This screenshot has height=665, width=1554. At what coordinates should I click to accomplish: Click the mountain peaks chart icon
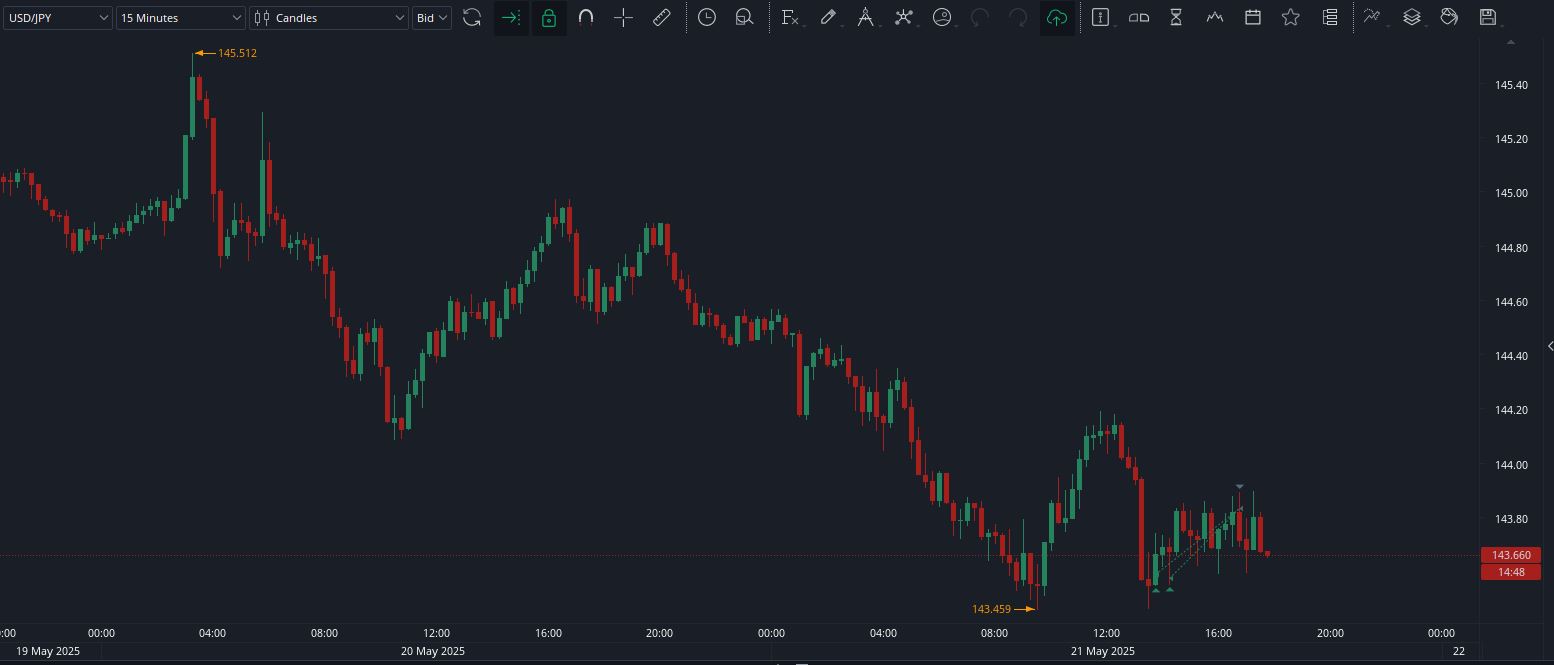1214,18
